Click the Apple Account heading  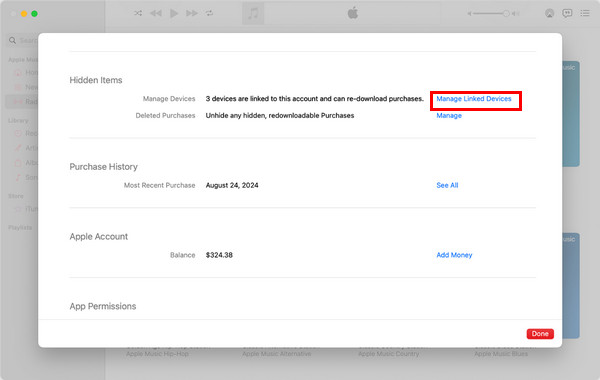(99, 236)
